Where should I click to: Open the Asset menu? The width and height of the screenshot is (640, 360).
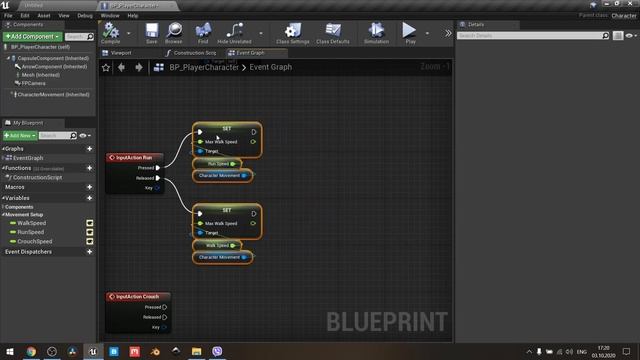[x=44, y=16]
